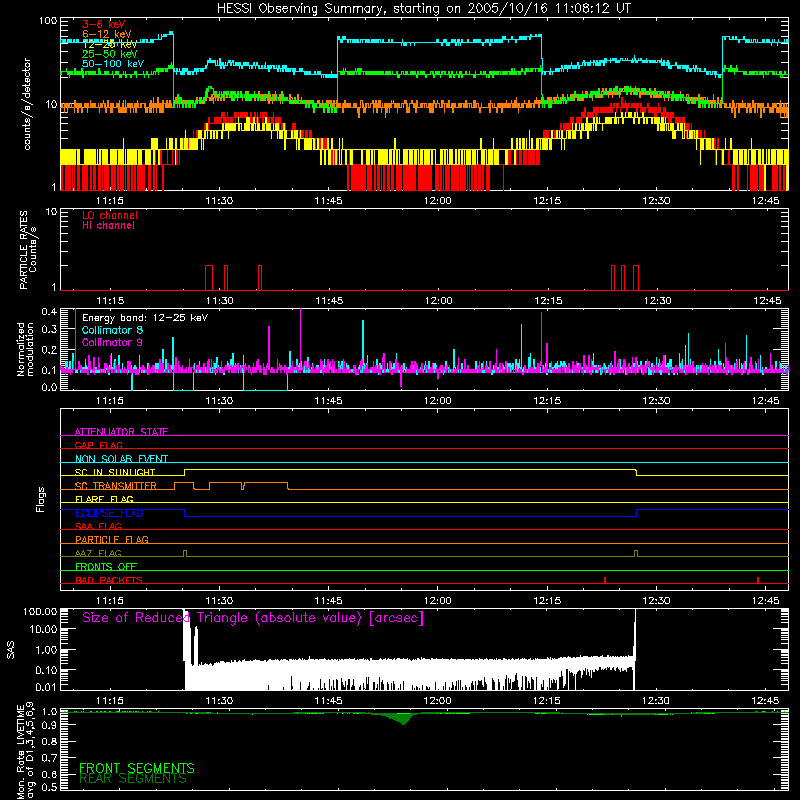The width and height of the screenshot is (800, 800).
Task: Click the 100.00 value on the SAS axis
Action: pyautogui.click(x=40, y=612)
